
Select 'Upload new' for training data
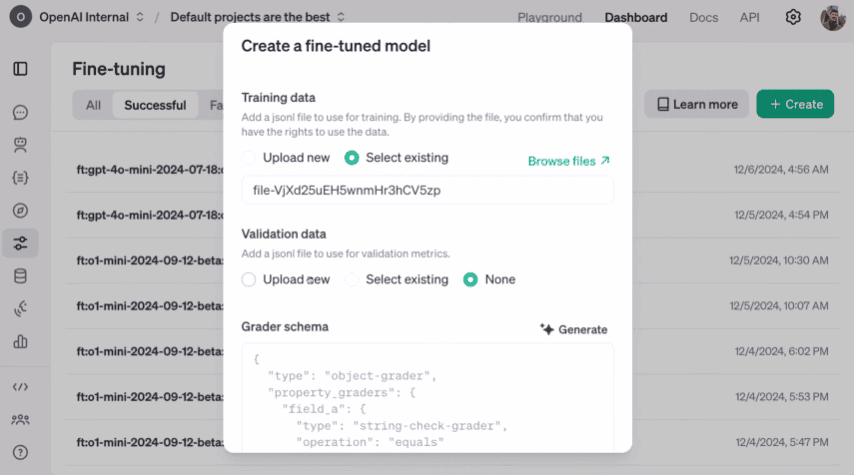(249, 158)
